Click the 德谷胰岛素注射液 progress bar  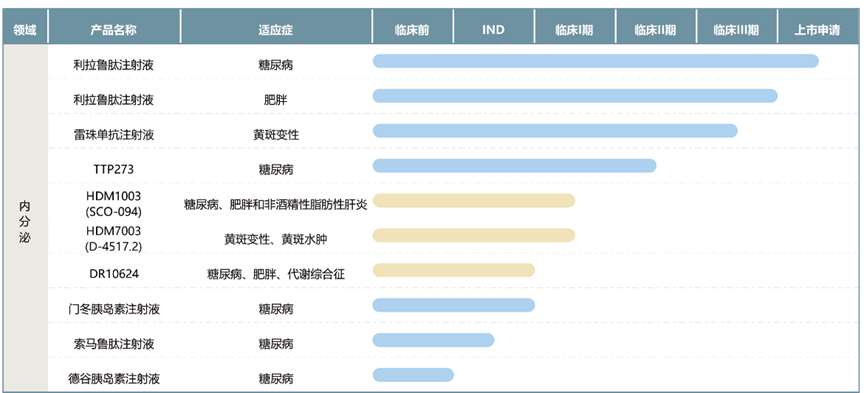click(x=413, y=375)
